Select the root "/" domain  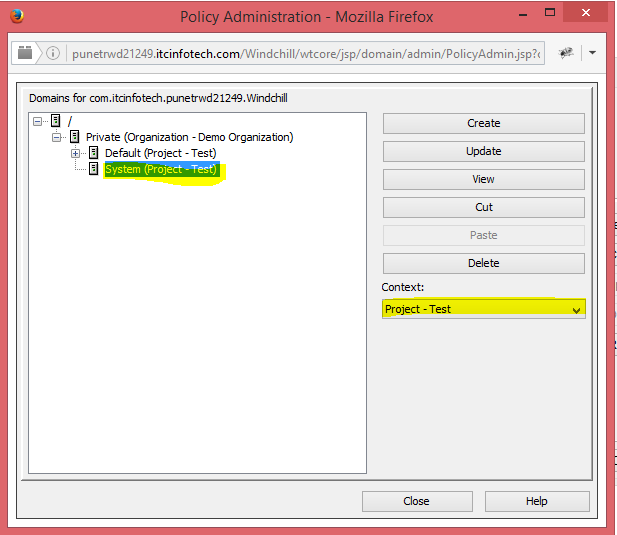pyautogui.click(x=70, y=121)
